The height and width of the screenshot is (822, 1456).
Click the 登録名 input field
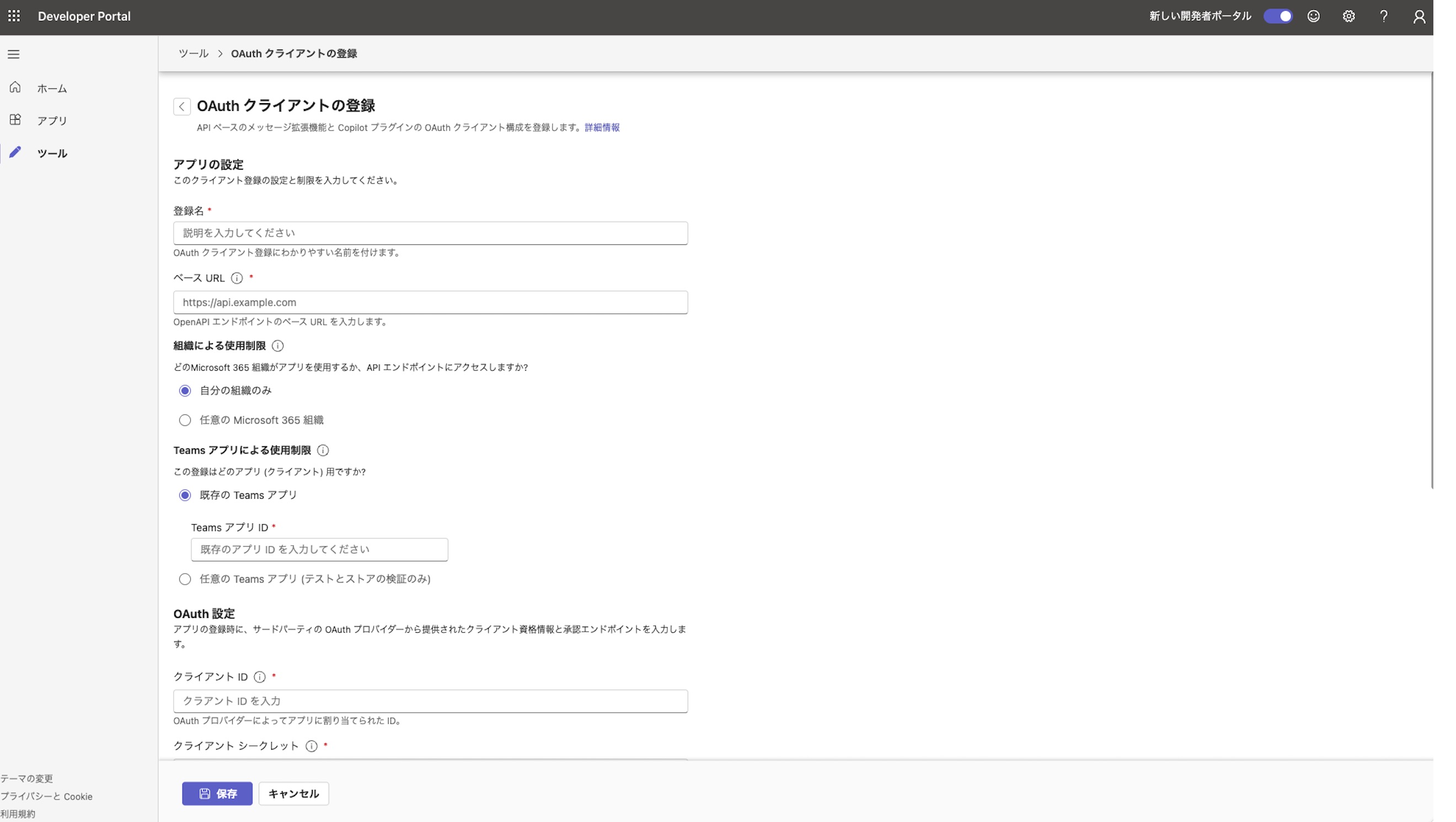point(430,233)
